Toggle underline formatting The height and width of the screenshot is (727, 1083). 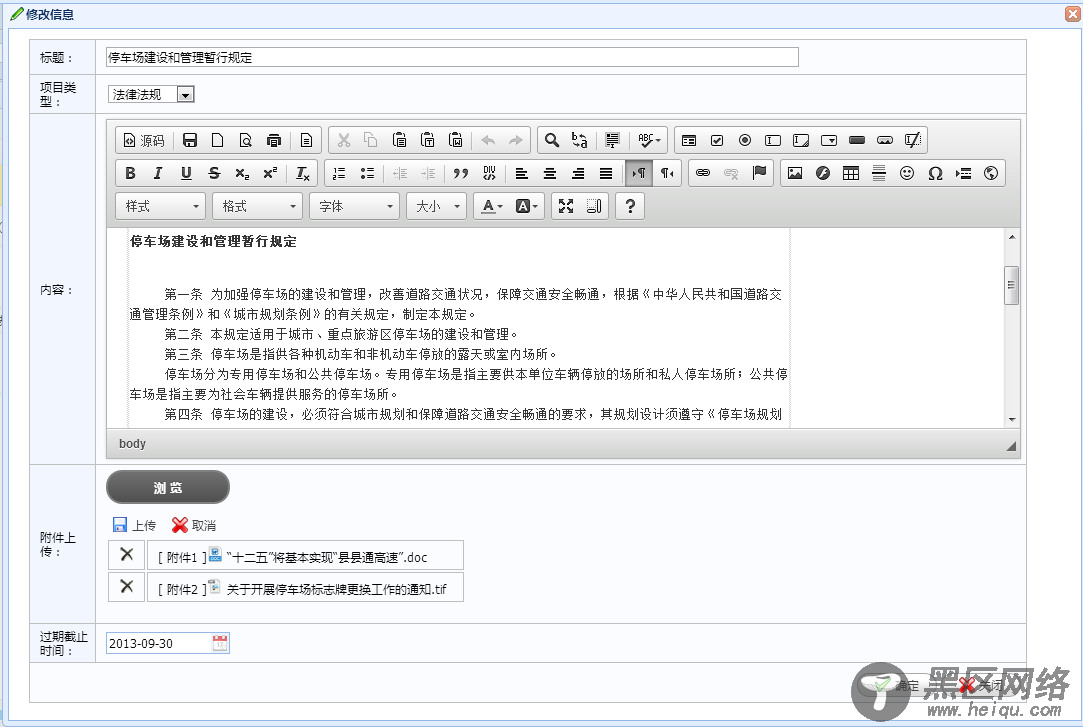[x=186, y=173]
